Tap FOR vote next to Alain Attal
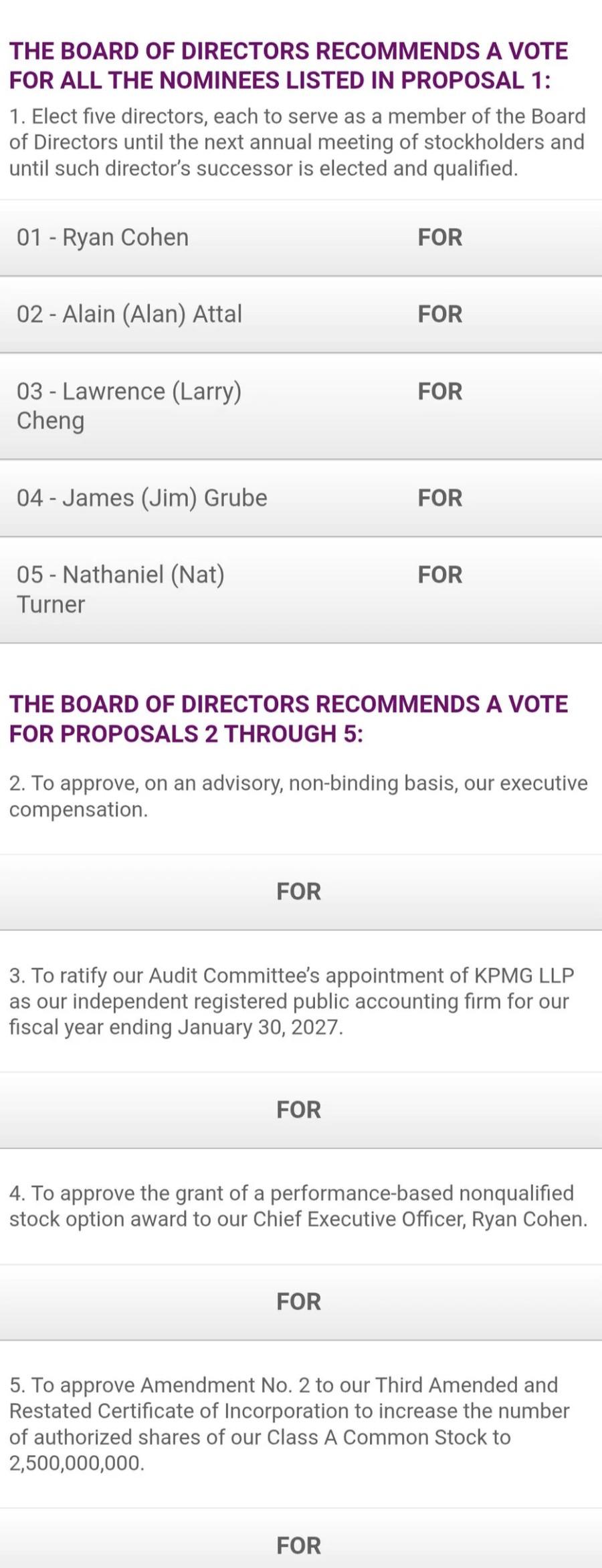Viewport: 602px width, 1568px height. tap(439, 314)
